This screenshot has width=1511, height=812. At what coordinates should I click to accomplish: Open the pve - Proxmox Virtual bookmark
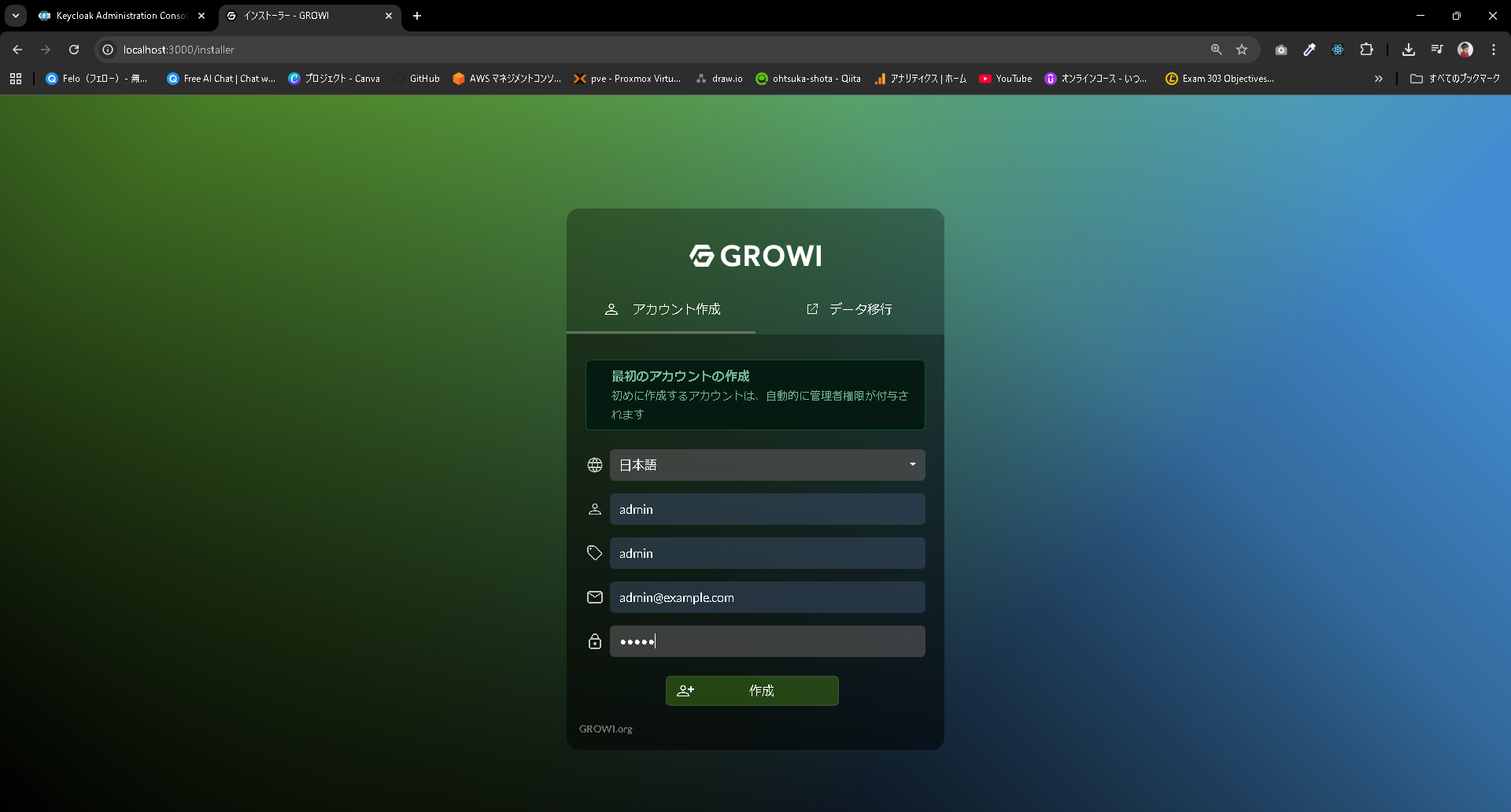click(x=627, y=79)
